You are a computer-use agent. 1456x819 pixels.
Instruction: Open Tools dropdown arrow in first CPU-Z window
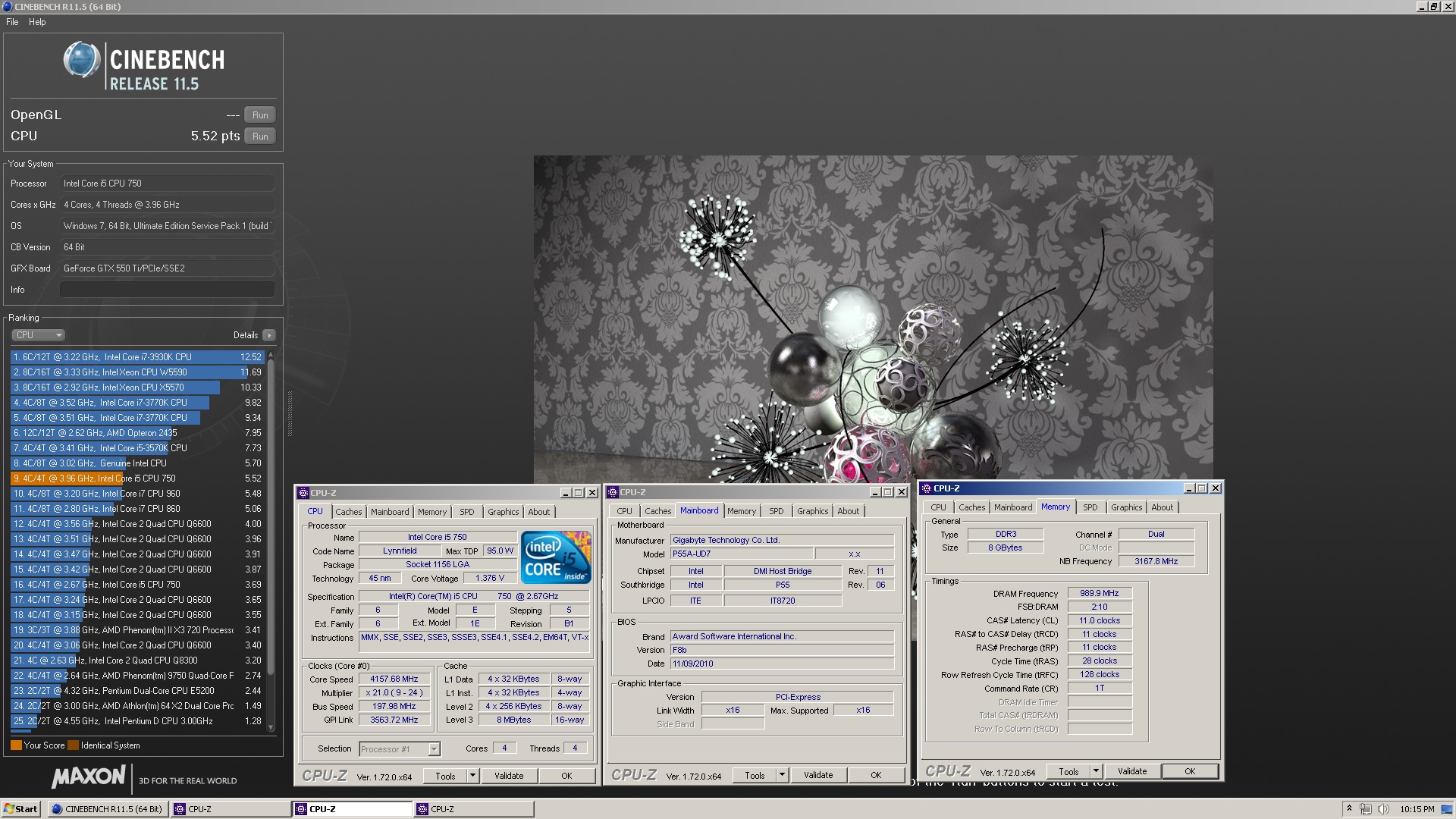473,776
